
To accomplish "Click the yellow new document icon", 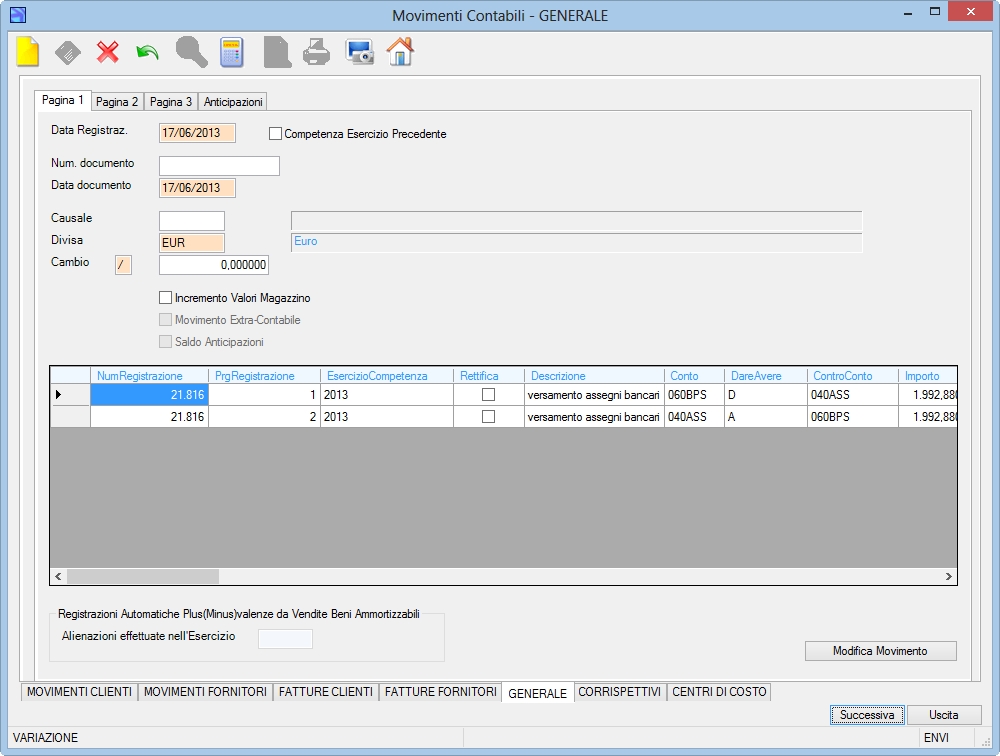I will (27, 52).
